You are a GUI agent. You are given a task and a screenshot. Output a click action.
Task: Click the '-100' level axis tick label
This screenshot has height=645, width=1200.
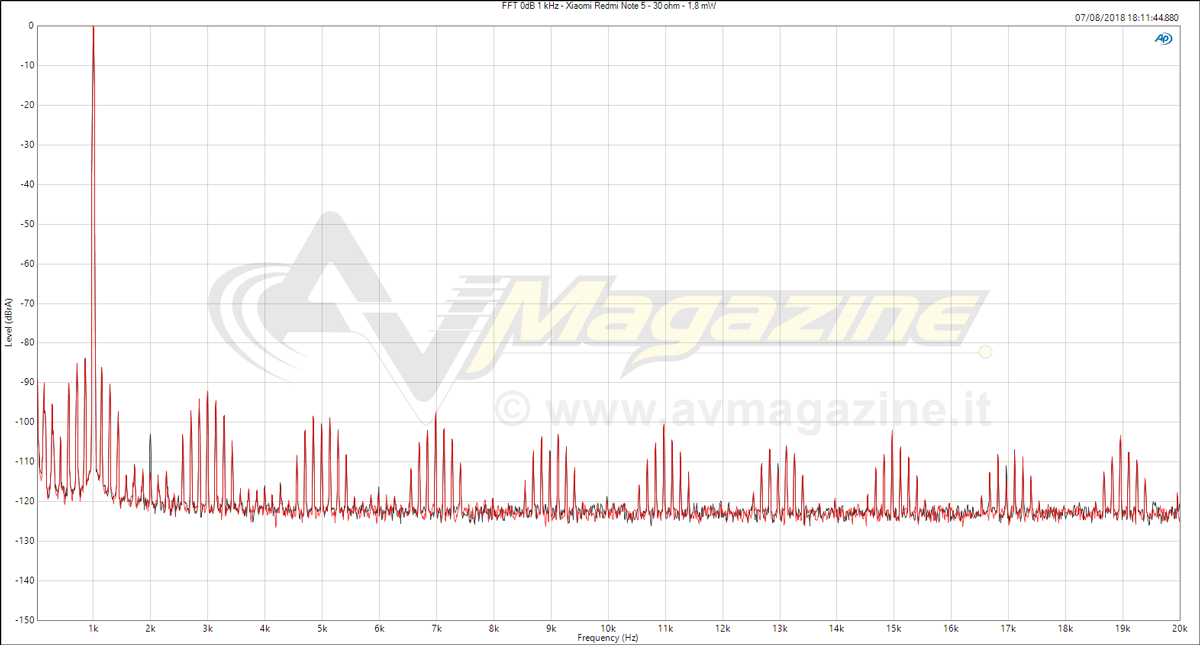[25, 422]
